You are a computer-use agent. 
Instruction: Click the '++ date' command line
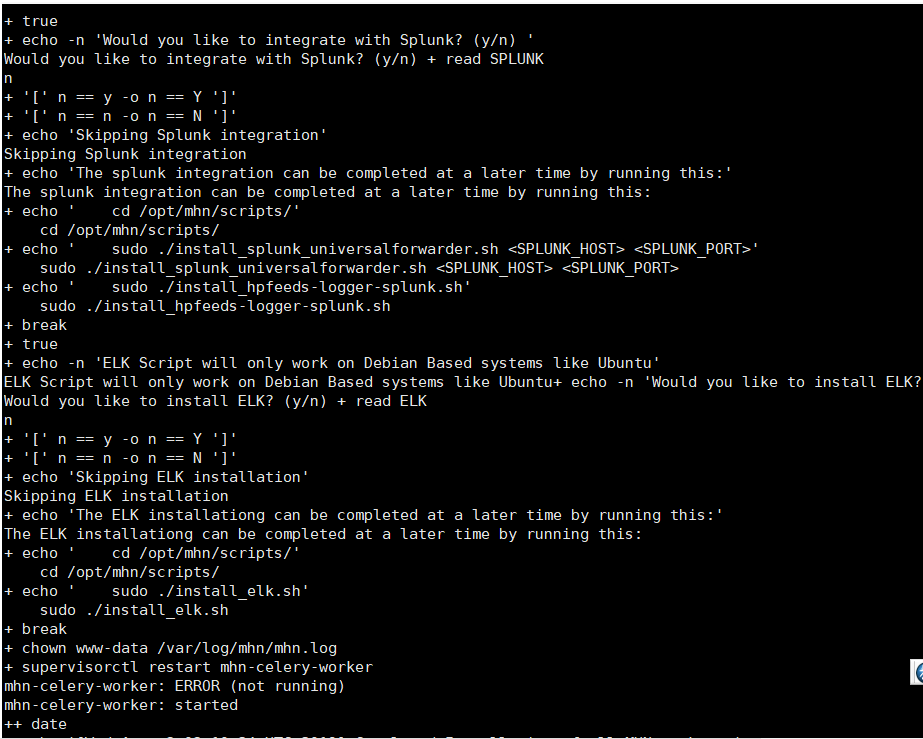pos(35,724)
